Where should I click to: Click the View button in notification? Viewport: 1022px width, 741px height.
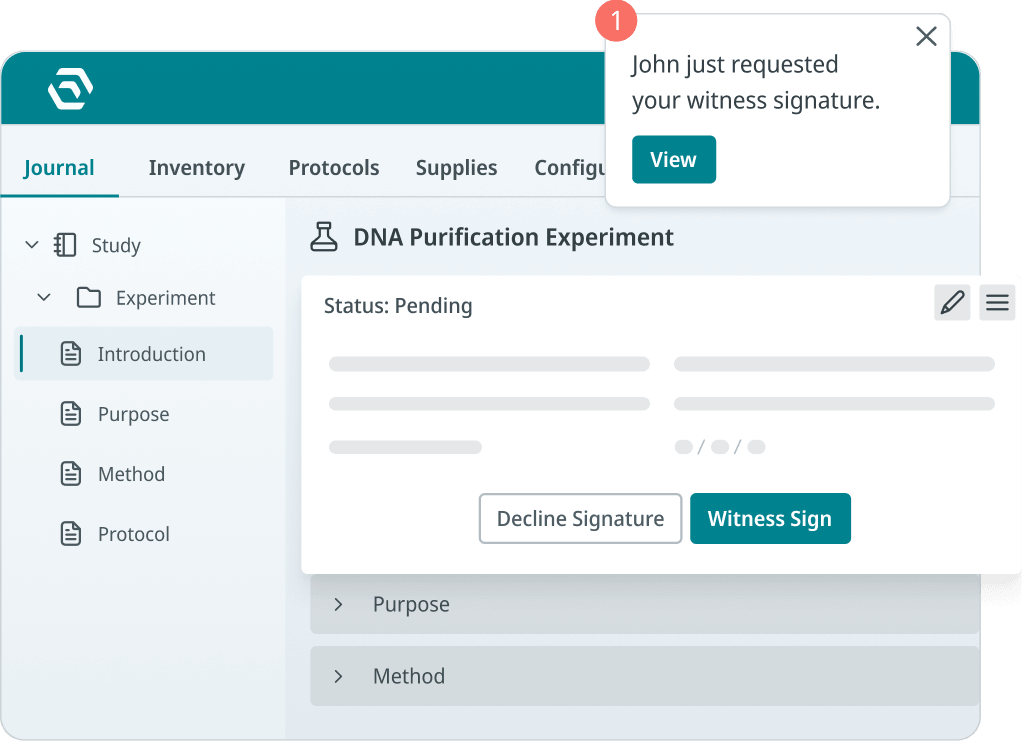tap(674, 160)
